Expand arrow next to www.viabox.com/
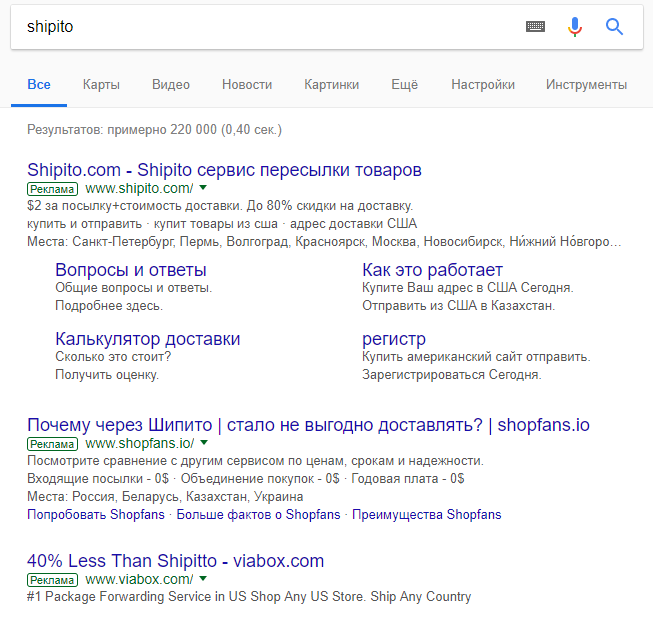 (203, 578)
